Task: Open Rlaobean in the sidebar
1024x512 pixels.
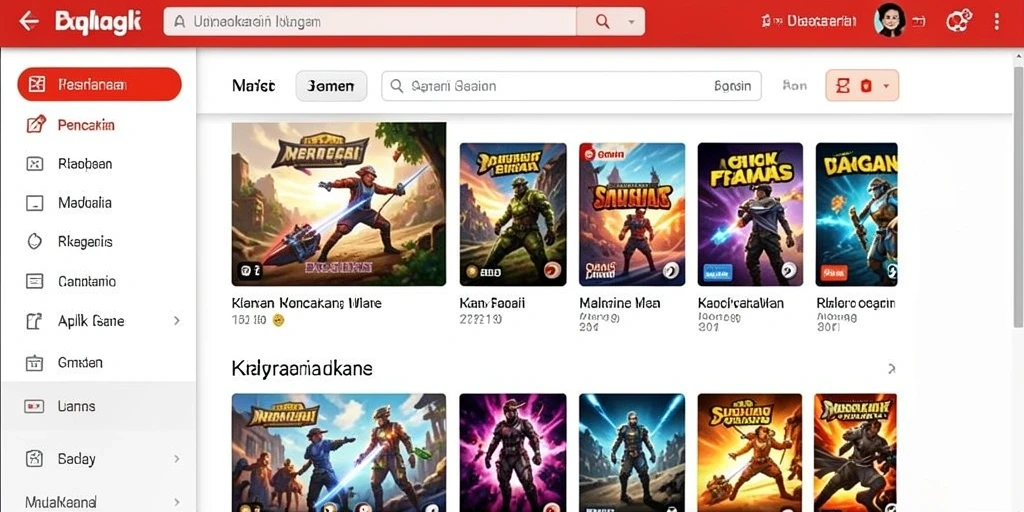Action: [85, 163]
